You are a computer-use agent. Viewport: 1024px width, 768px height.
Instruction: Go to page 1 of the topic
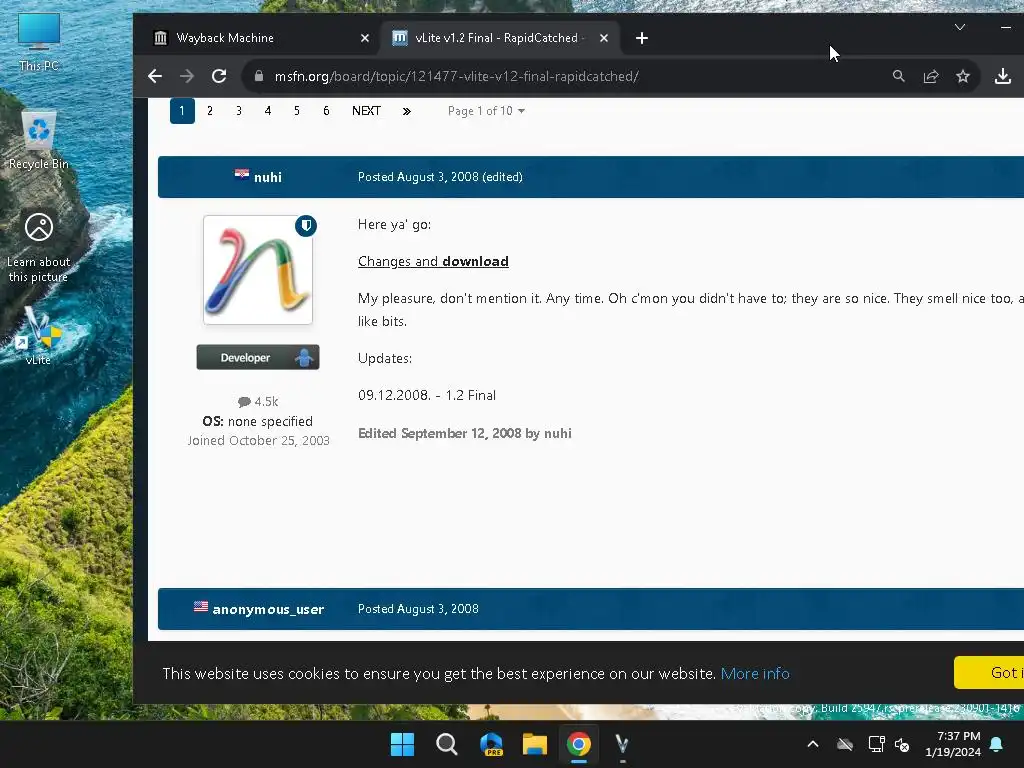pyautogui.click(x=182, y=111)
